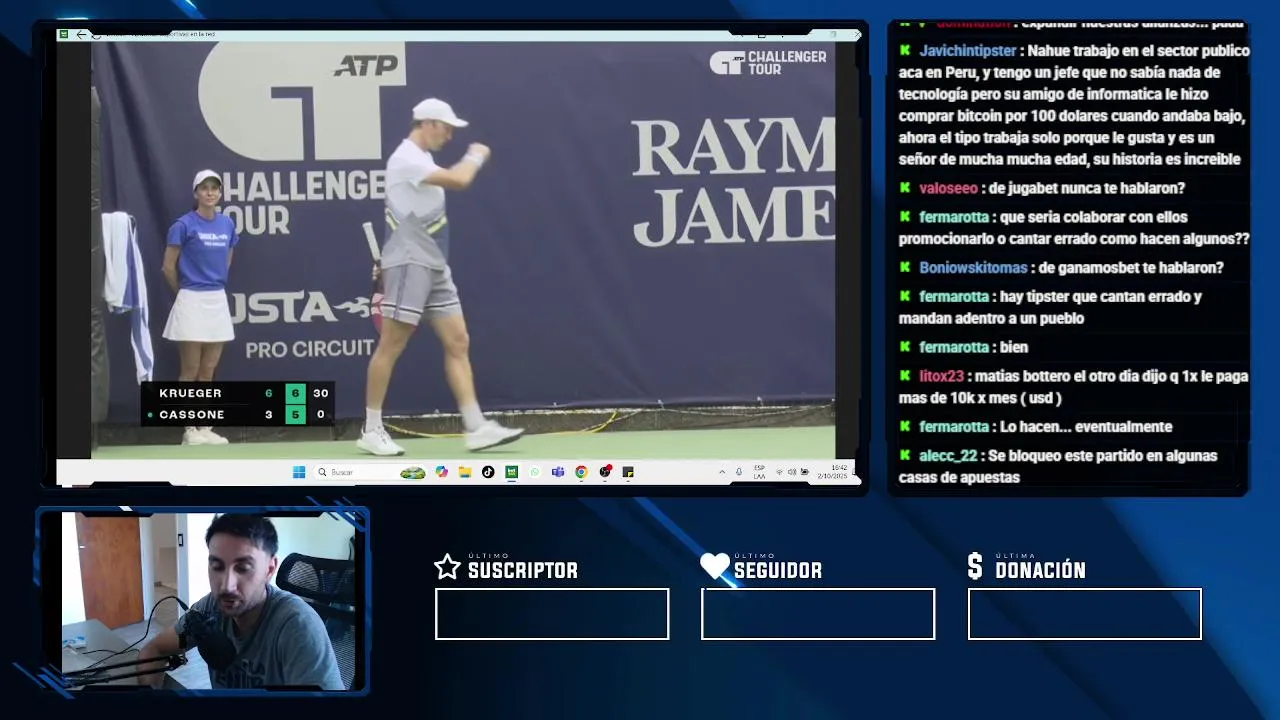1280x720 pixels.
Task: Click the heart icon beside SEGUIDOR
Action: [714, 567]
